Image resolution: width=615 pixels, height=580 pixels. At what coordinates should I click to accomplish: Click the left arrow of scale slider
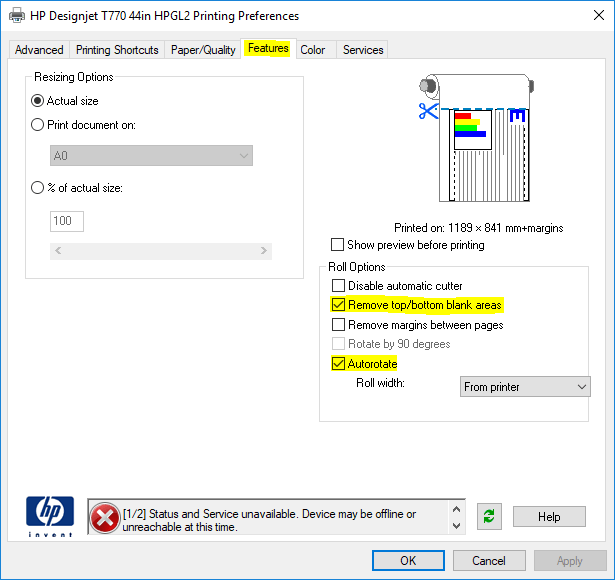(x=58, y=251)
